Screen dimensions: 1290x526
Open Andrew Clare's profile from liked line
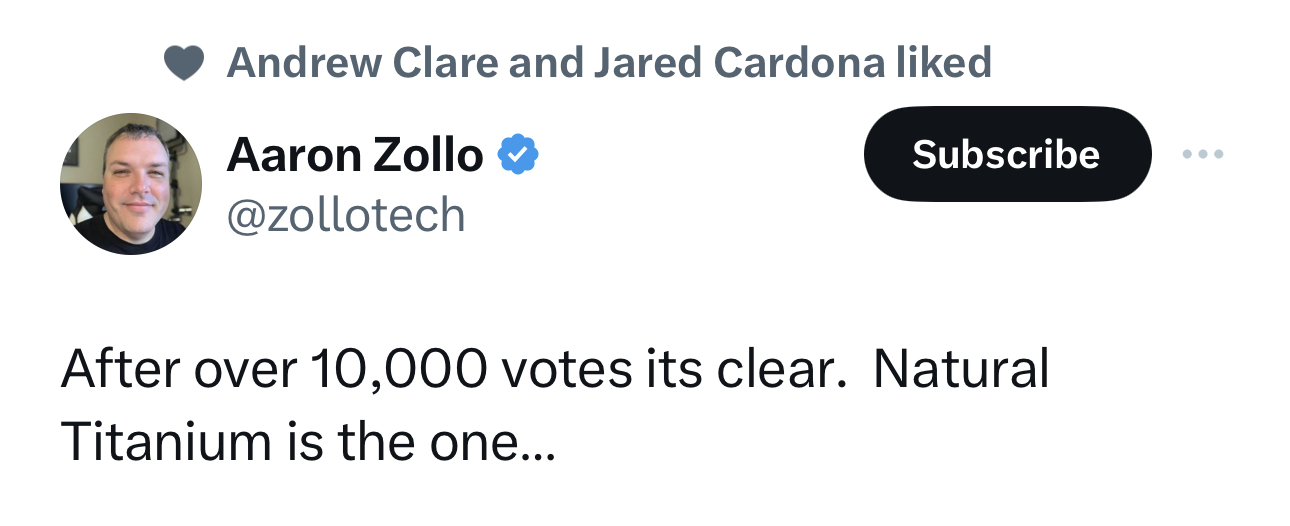tap(363, 63)
